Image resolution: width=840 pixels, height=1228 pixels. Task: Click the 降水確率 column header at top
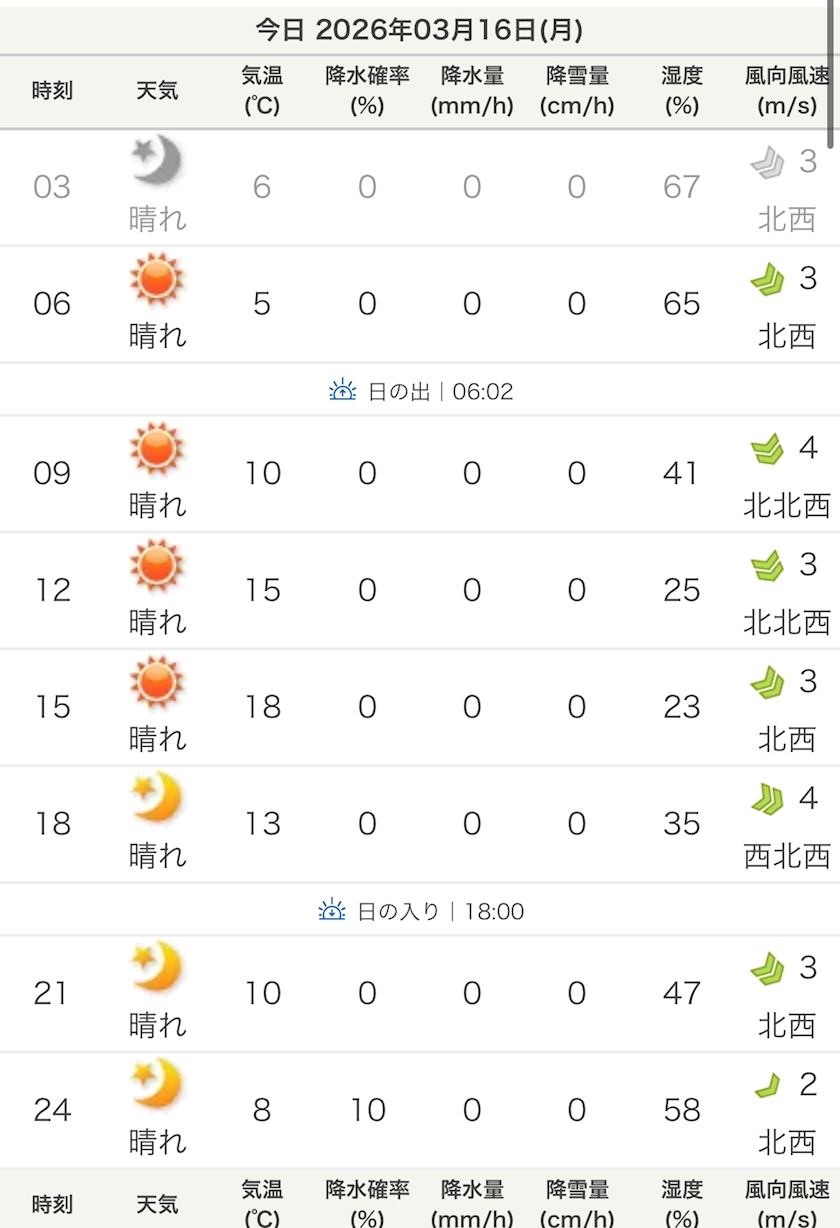click(x=367, y=90)
